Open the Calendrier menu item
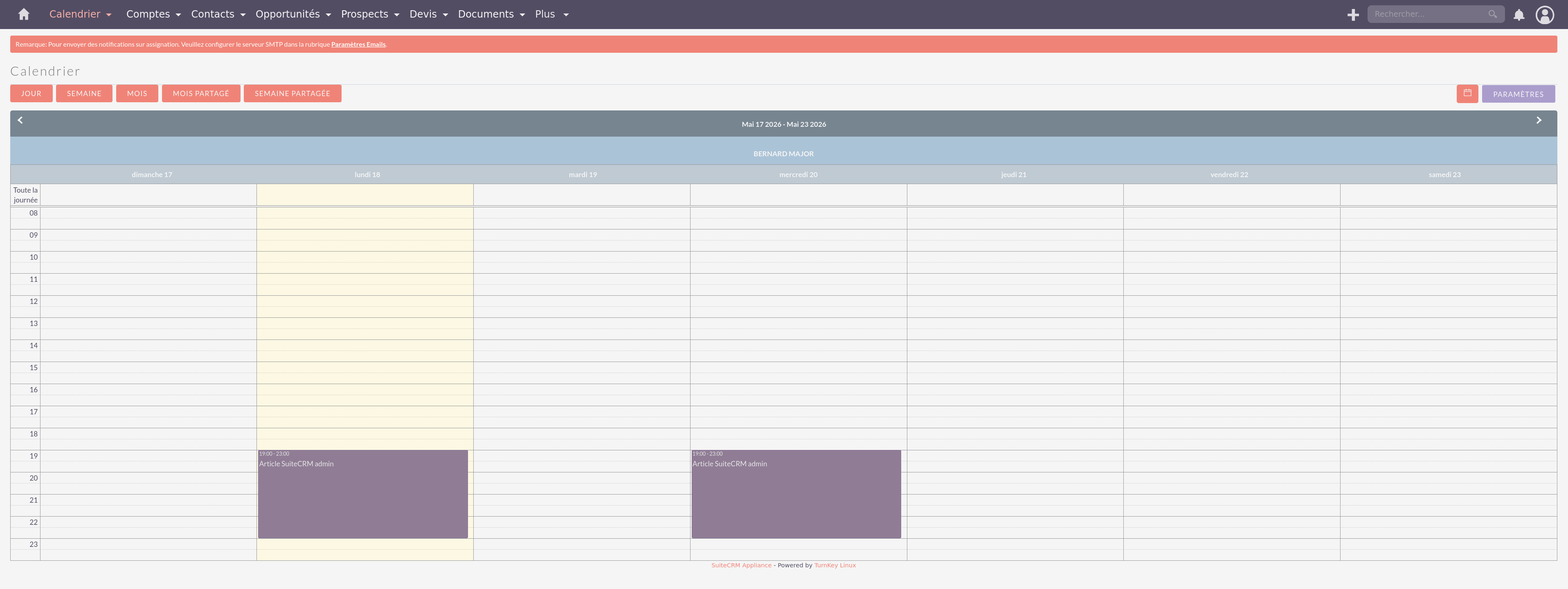This screenshot has width=1568, height=589. 75,14
